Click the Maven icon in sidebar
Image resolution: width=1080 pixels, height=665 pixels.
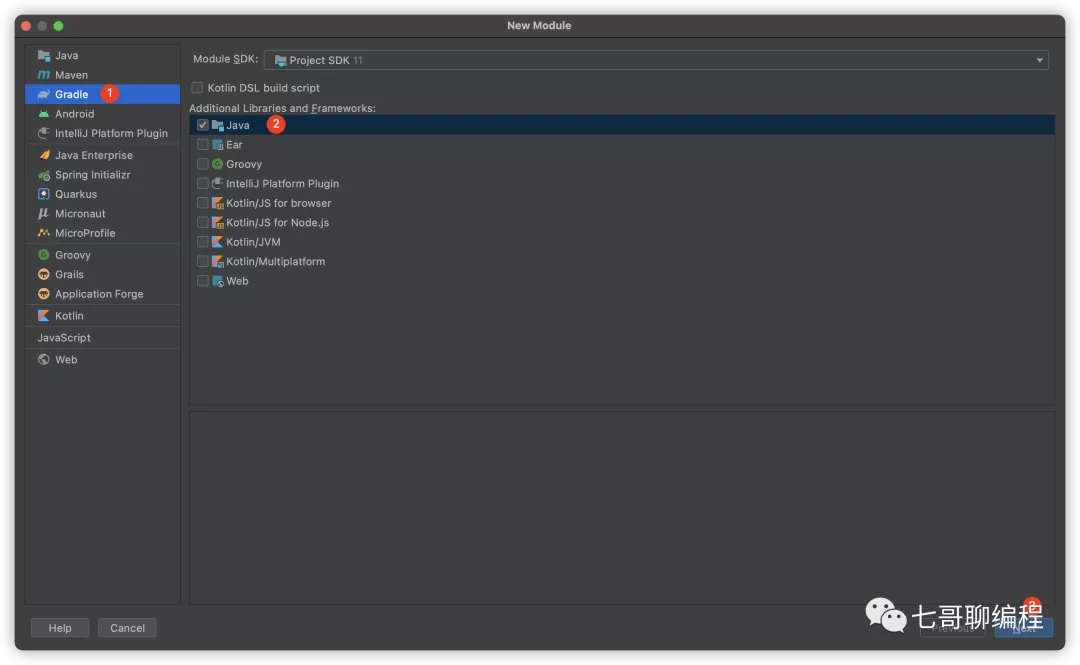point(44,74)
